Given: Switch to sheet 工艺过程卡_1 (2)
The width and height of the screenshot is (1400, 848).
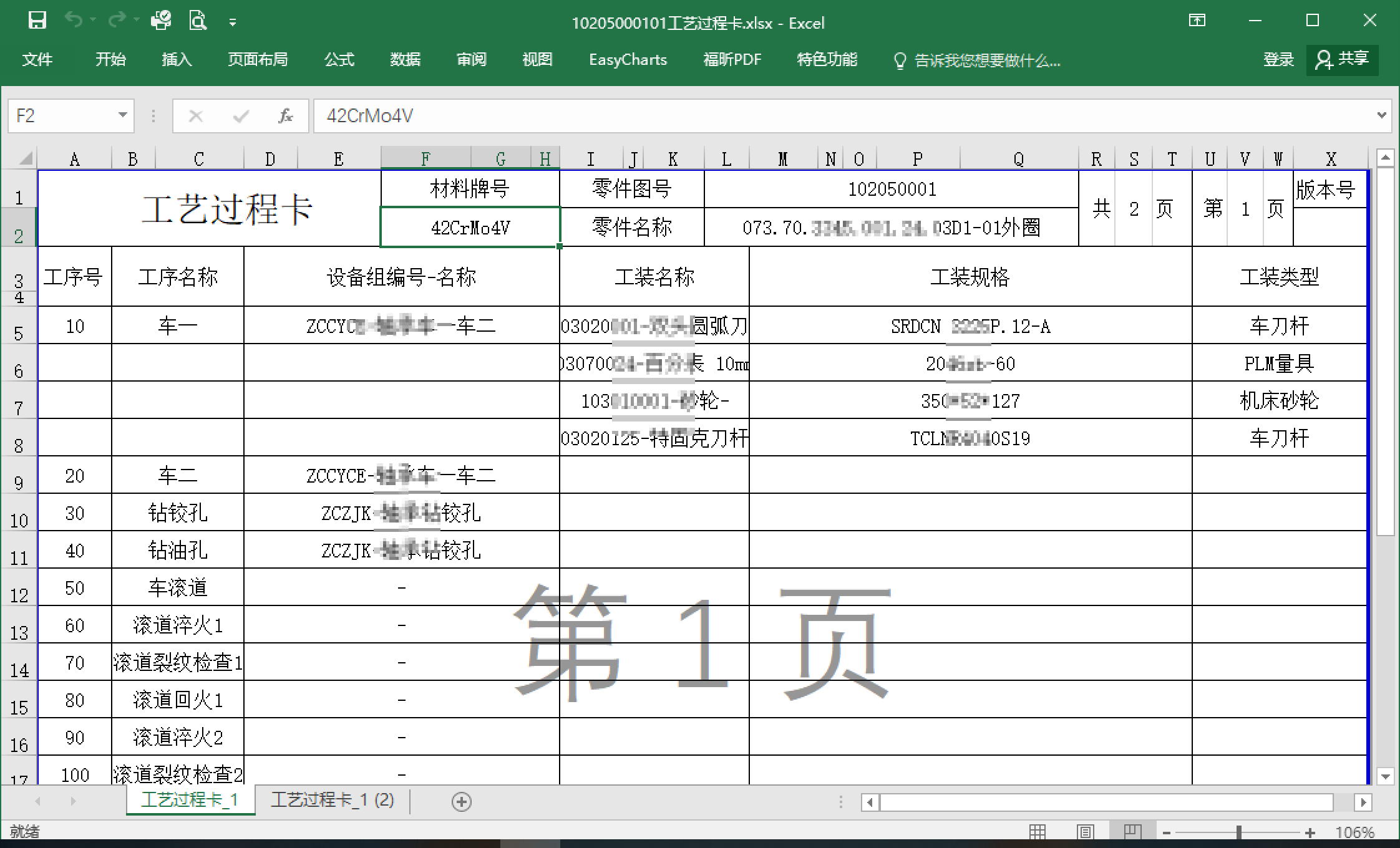Looking at the screenshot, I should pyautogui.click(x=333, y=800).
